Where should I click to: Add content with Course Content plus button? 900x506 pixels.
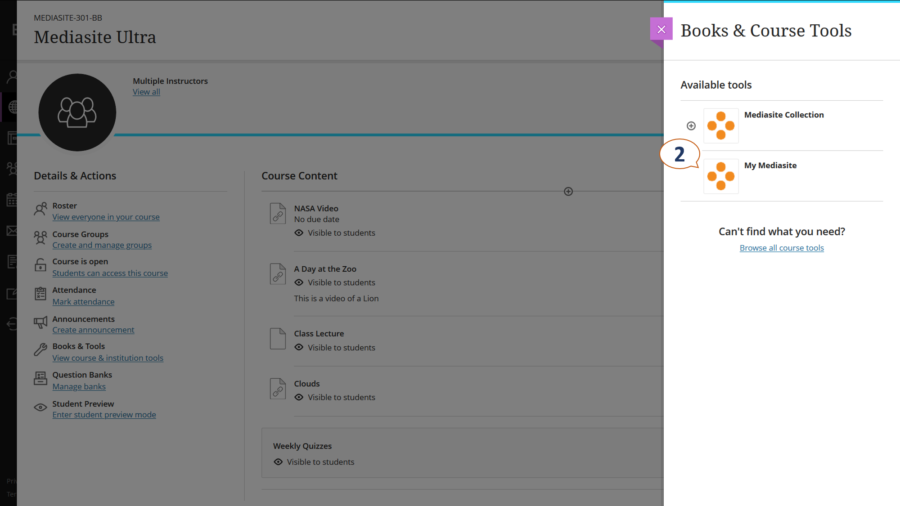(568, 192)
